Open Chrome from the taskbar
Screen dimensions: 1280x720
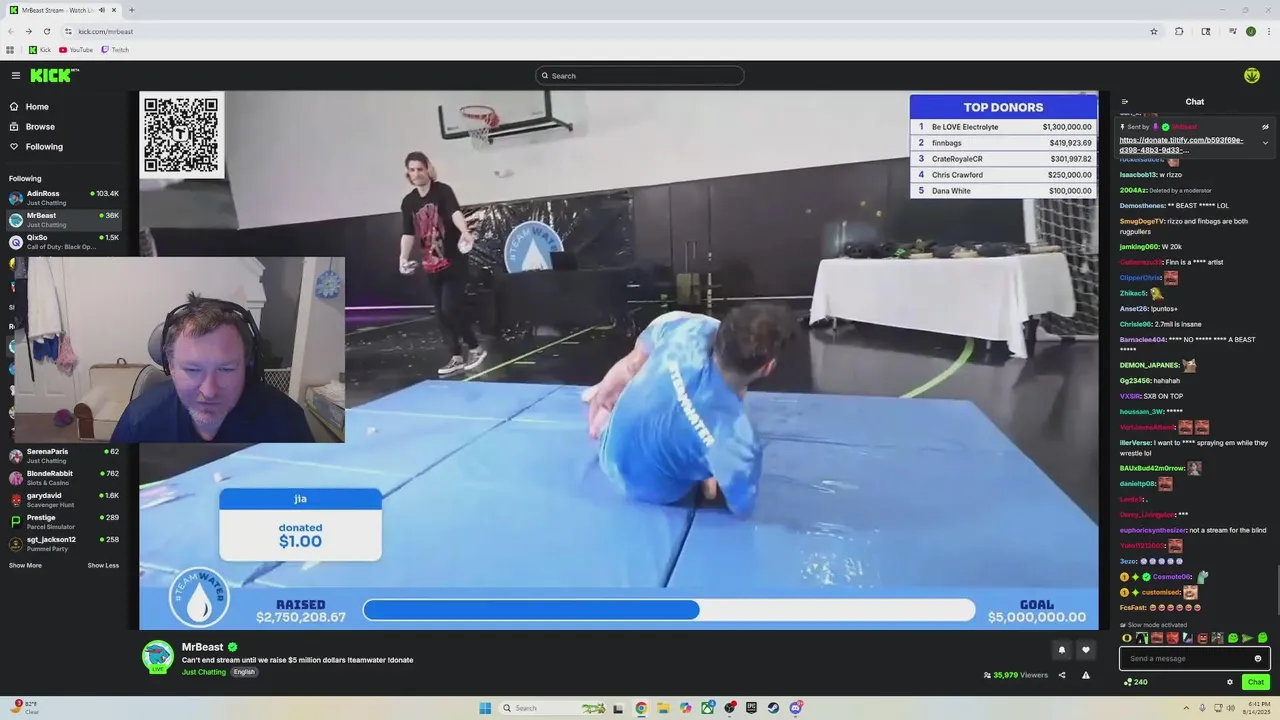(x=641, y=708)
